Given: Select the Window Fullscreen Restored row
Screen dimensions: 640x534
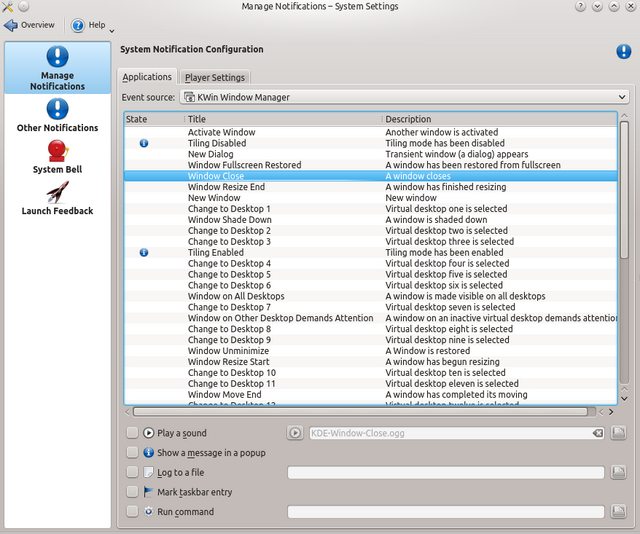Looking at the screenshot, I should coord(371,165).
